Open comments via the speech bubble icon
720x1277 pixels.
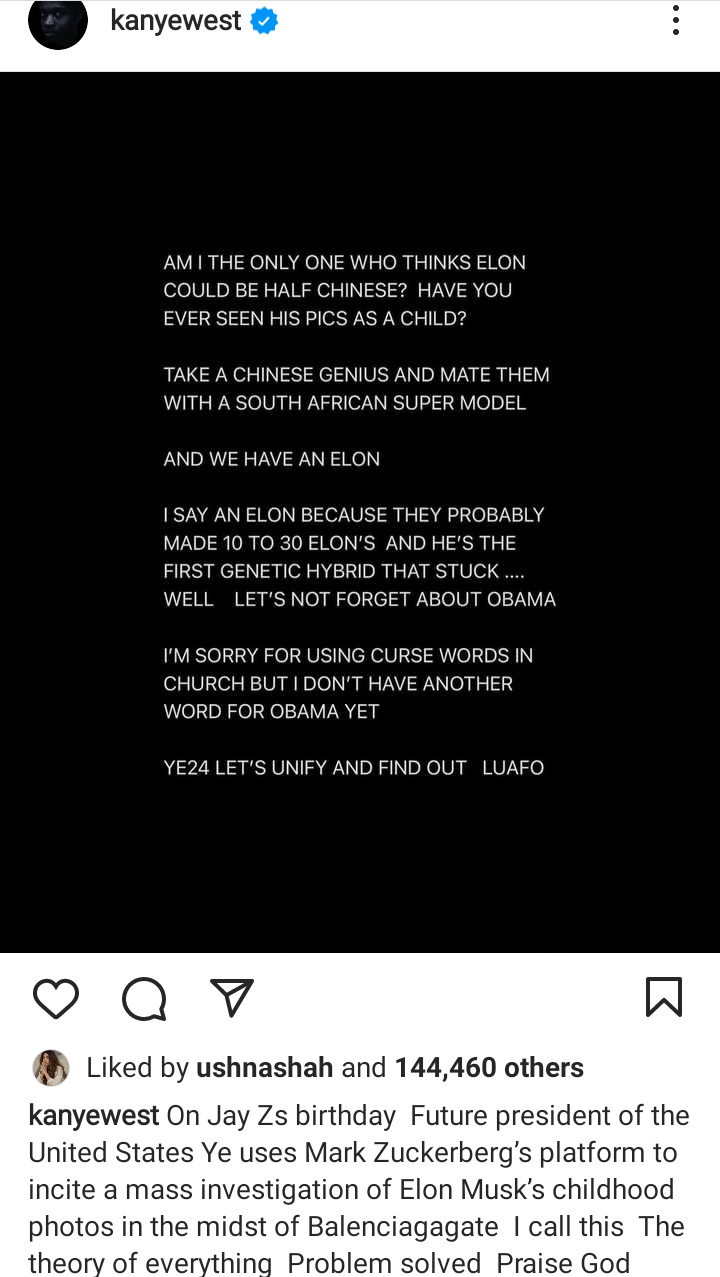[x=144, y=998]
